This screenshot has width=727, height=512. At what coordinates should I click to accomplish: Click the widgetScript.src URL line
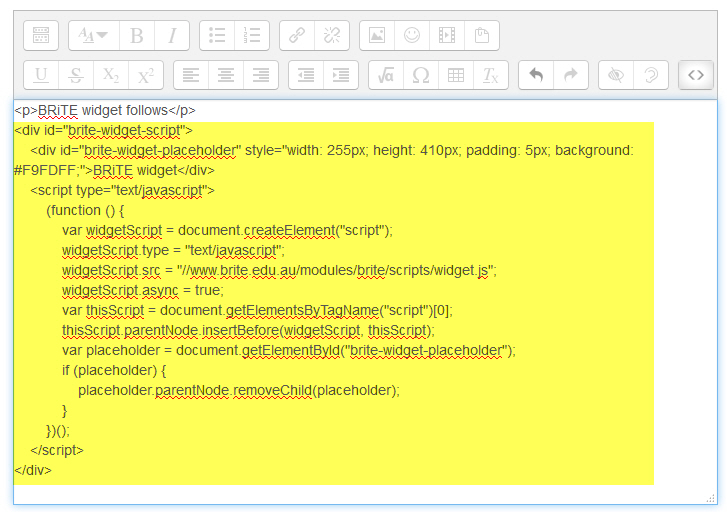coord(279,270)
